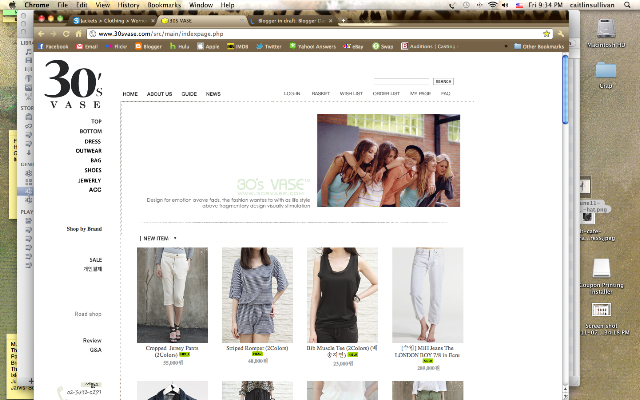The image size is (640, 400).
Task: Open the Yahoo Answers bookmark
Action: point(313,46)
